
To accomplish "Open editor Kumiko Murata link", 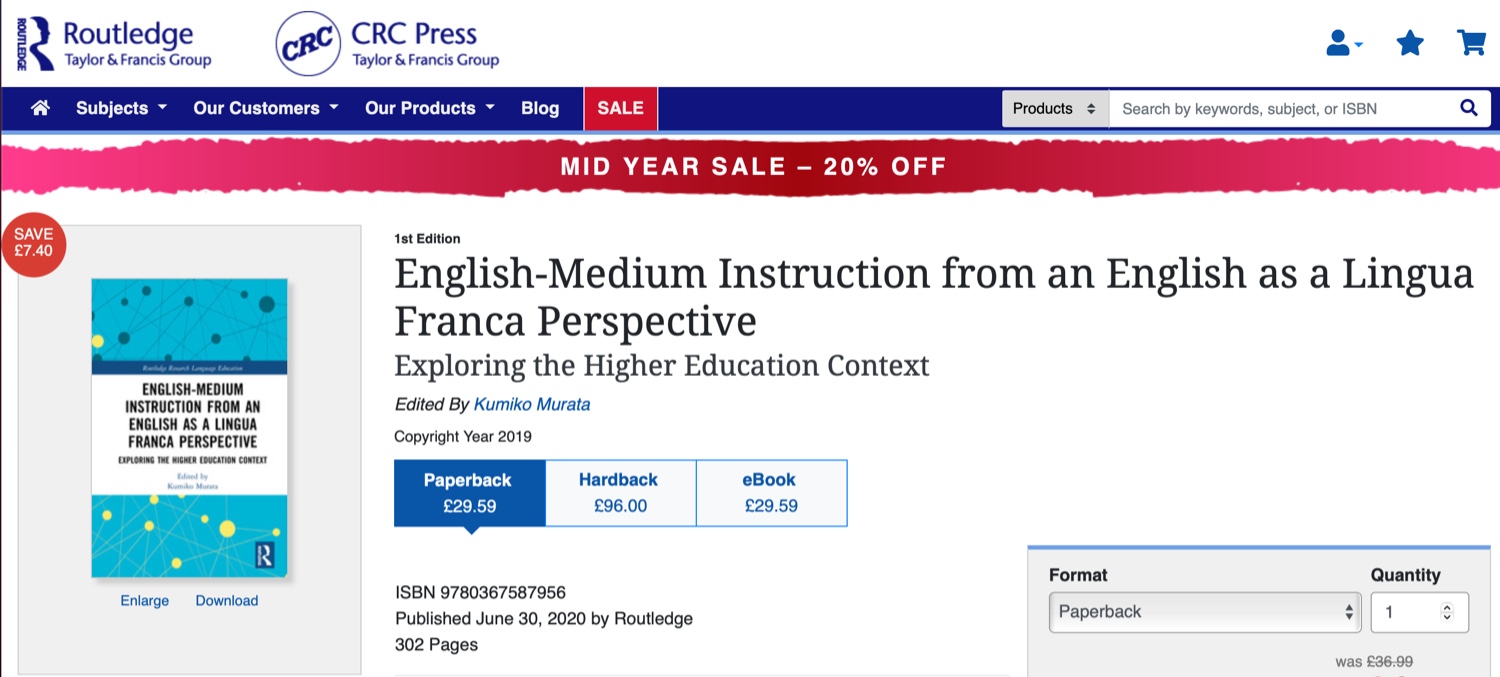I will pos(532,404).
